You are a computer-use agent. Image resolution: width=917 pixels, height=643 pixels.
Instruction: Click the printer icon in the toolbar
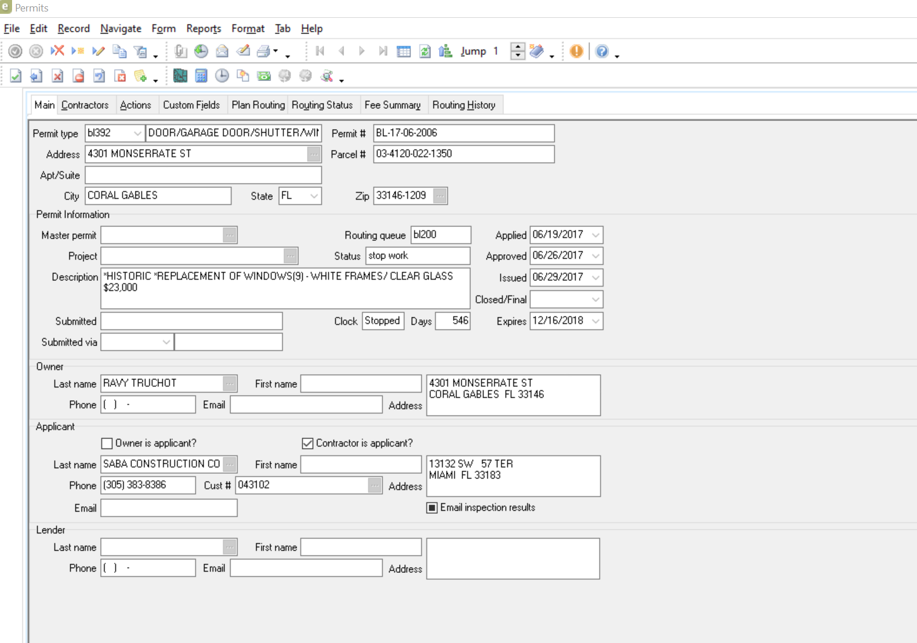click(x=263, y=51)
